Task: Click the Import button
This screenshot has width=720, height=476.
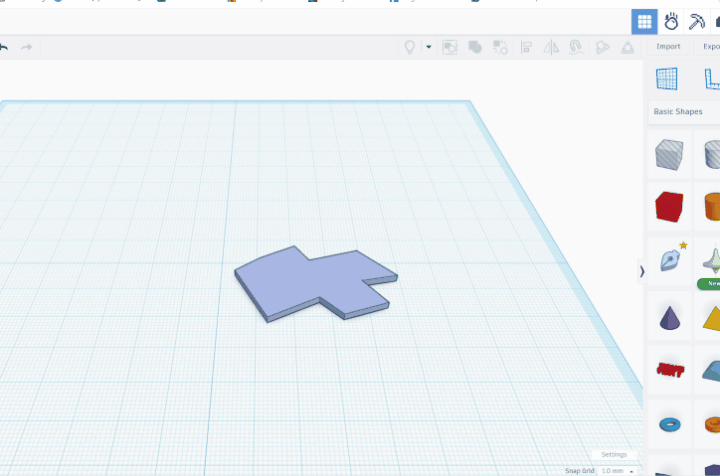Action: click(x=668, y=47)
